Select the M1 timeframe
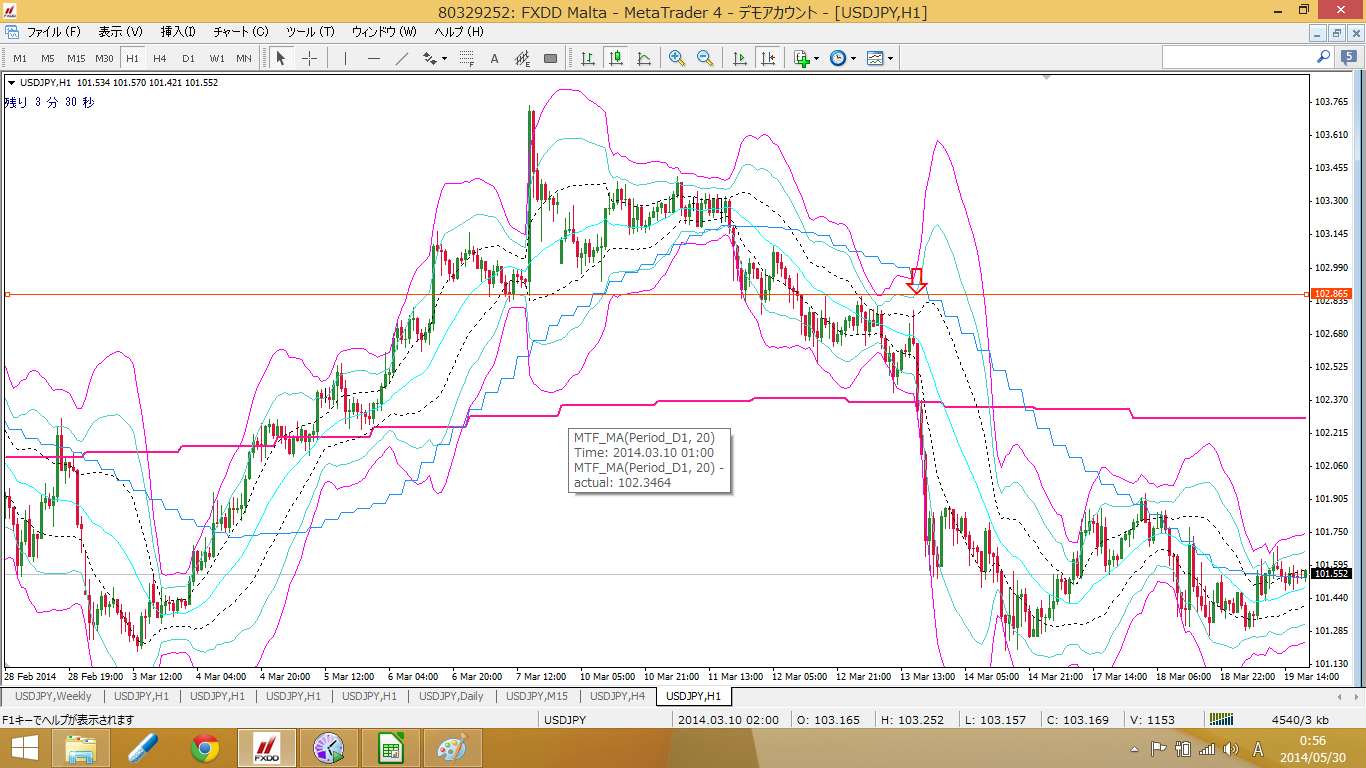1366x768 pixels. 20,58
